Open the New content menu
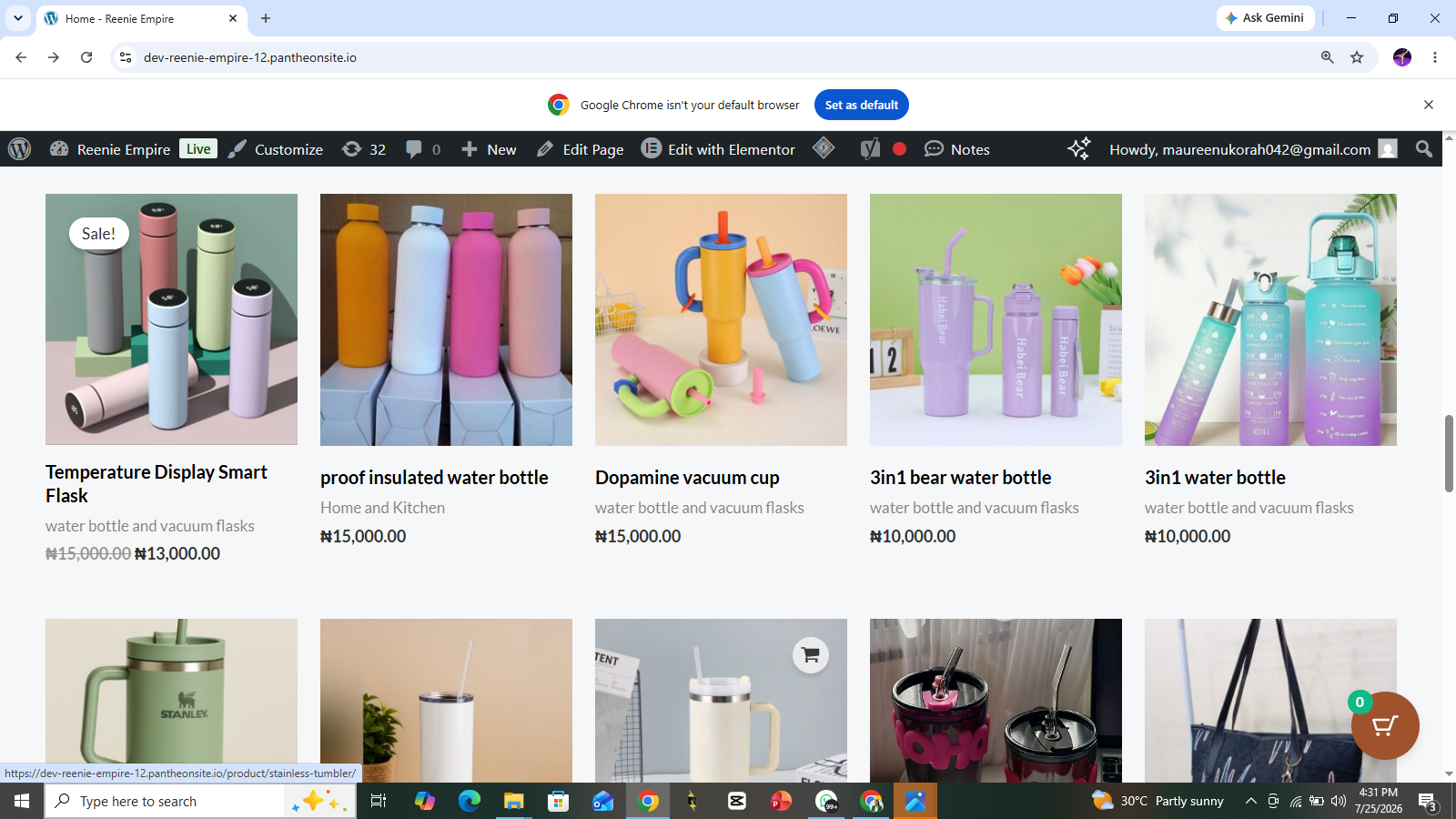 click(x=489, y=149)
